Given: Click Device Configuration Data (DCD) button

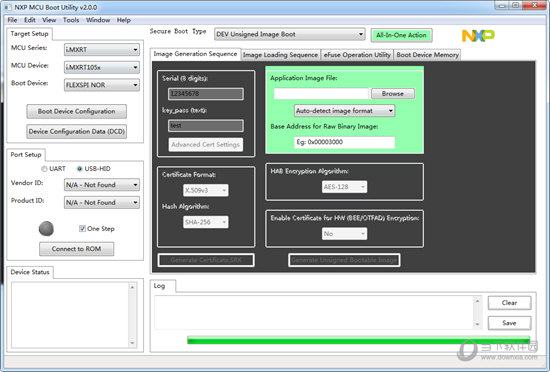Looking at the screenshot, I should pos(76,131).
